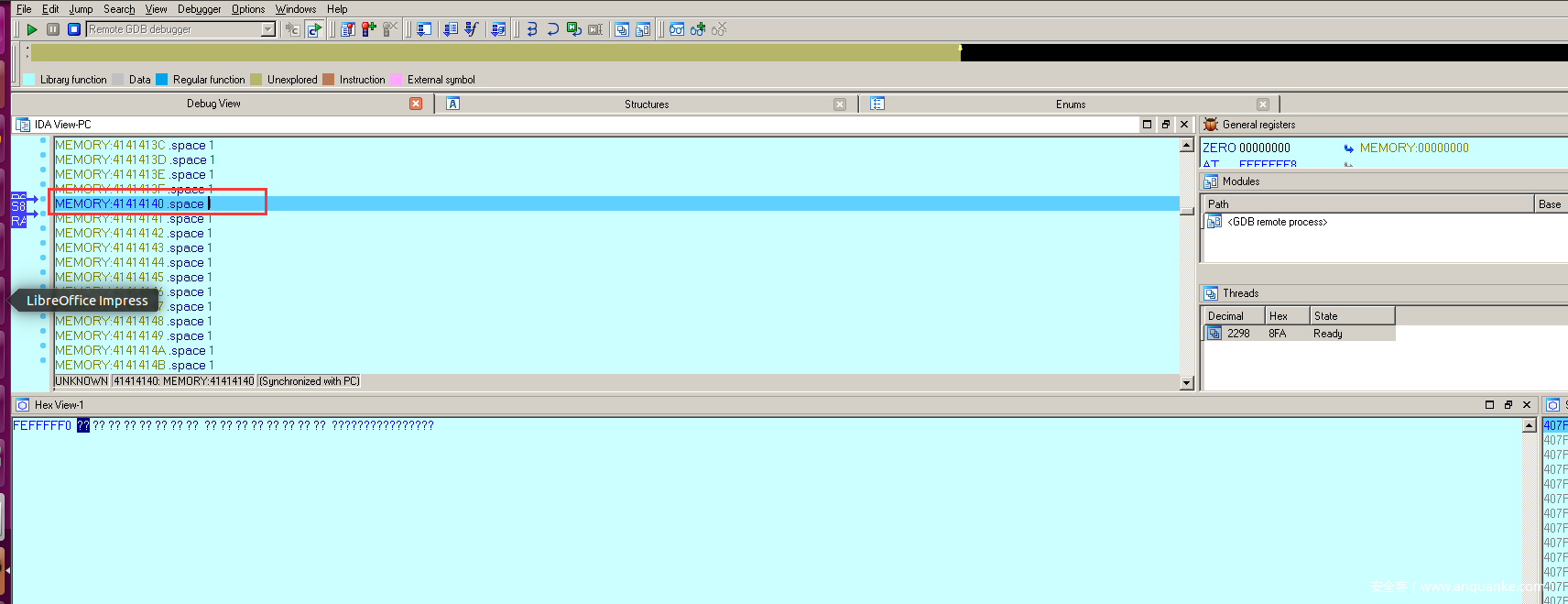This screenshot has height=604, width=1568.
Task: Select thread 2298 in Threads list
Action: tap(1299, 334)
